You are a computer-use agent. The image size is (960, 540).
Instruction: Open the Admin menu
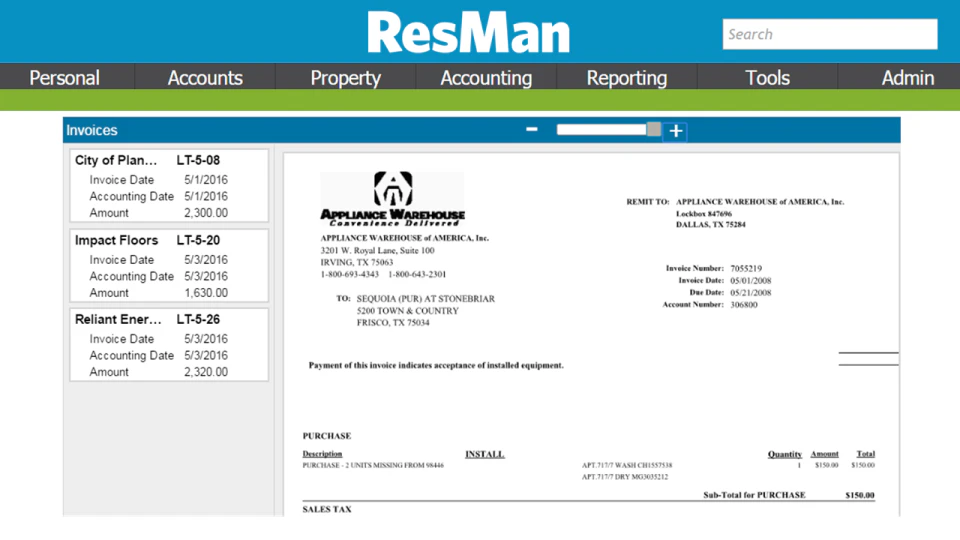907,78
